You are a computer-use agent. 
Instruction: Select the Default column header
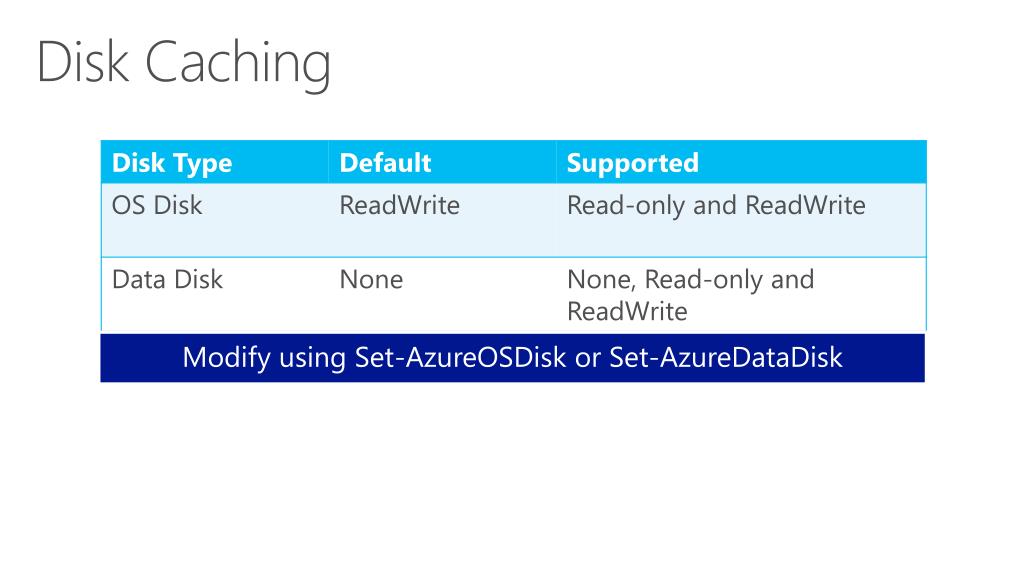[x=385, y=163]
